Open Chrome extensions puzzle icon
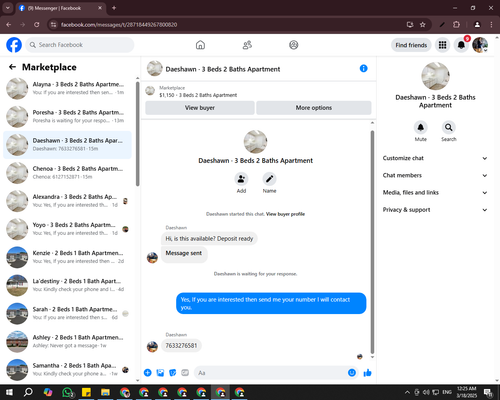The height and width of the screenshot is (400, 500). click(x=456, y=25)
